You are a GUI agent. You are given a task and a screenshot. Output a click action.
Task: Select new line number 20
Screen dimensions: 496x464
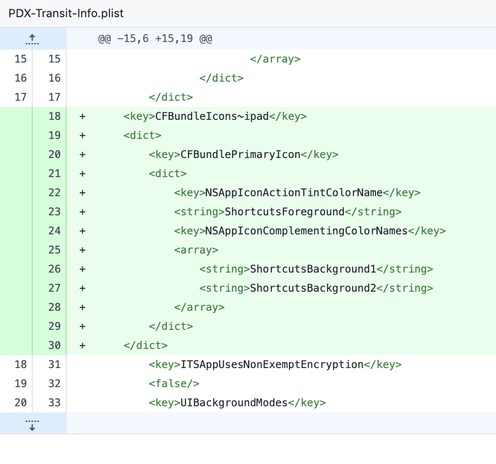54,154
